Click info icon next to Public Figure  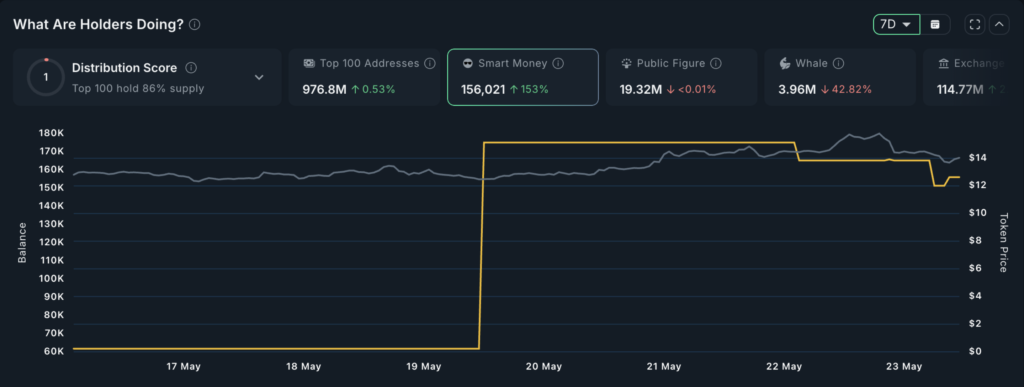click(716, 64)
